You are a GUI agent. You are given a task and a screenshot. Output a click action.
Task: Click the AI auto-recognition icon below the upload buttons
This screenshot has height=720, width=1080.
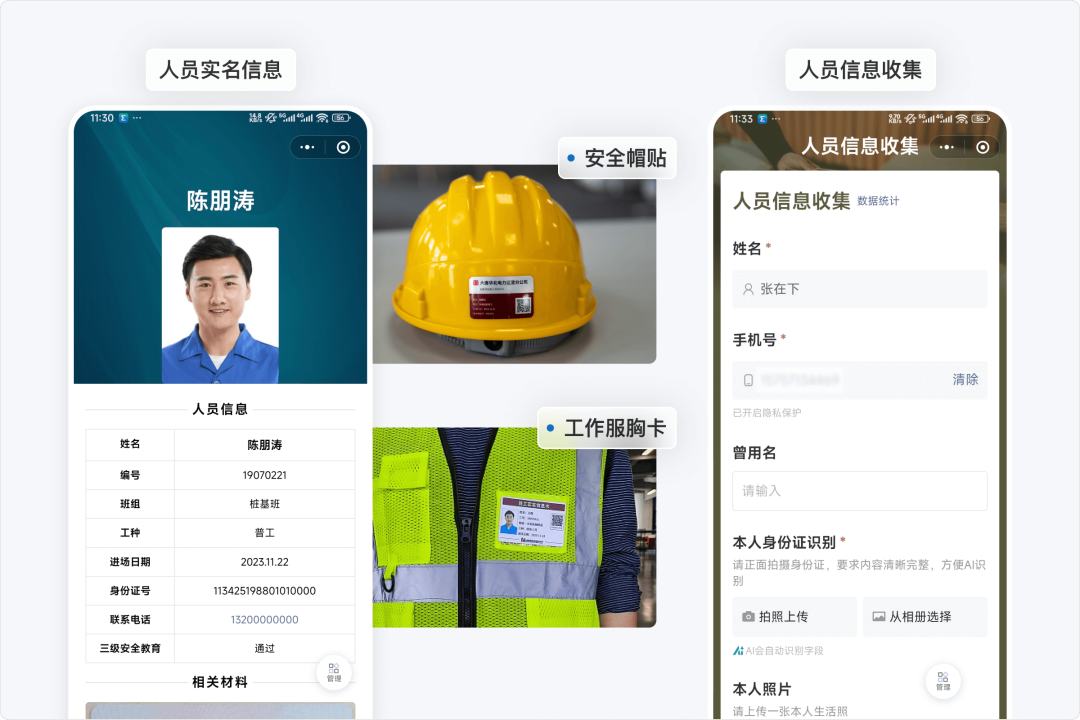click(x=740, y=650)
